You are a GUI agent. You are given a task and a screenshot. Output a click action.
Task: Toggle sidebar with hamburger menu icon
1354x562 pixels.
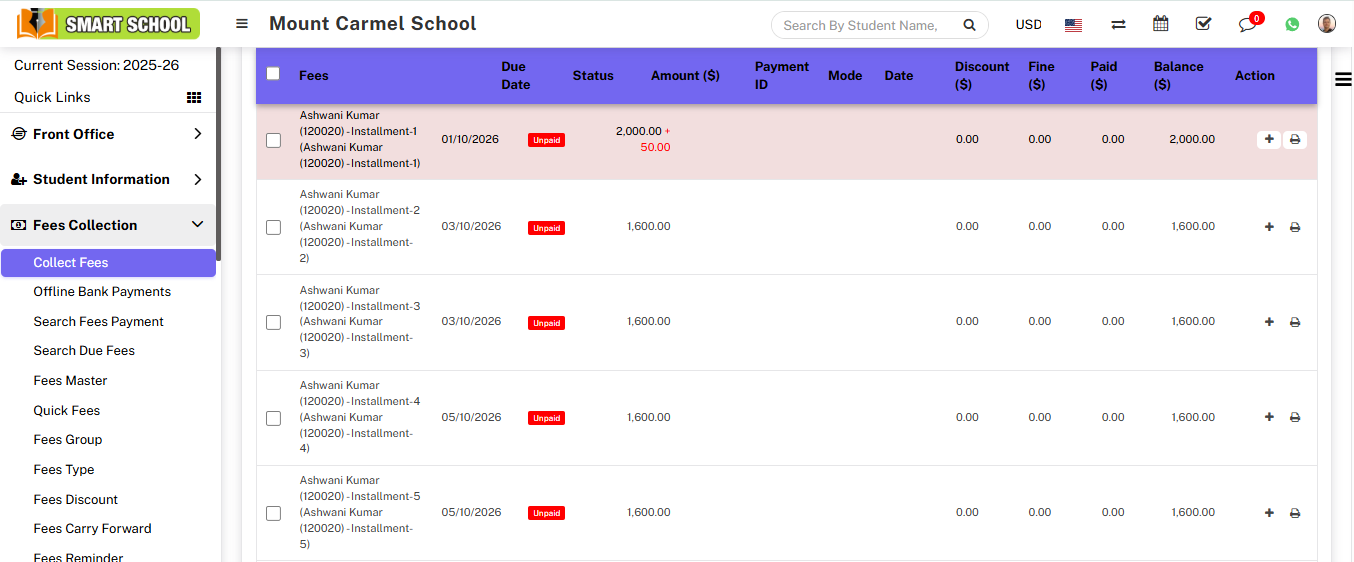click(x=242, y=24)
